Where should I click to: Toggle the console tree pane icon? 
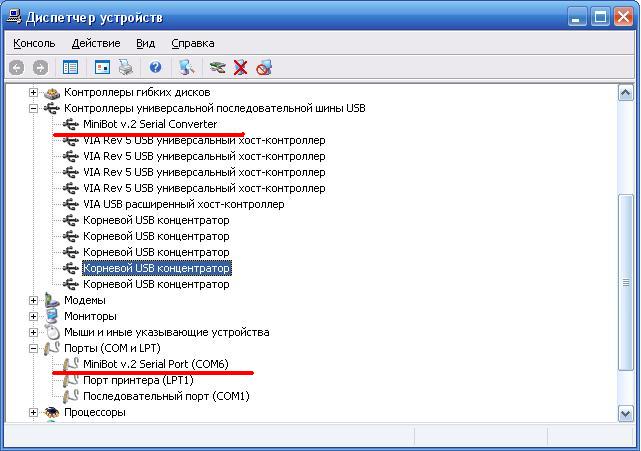pos(70,67)
